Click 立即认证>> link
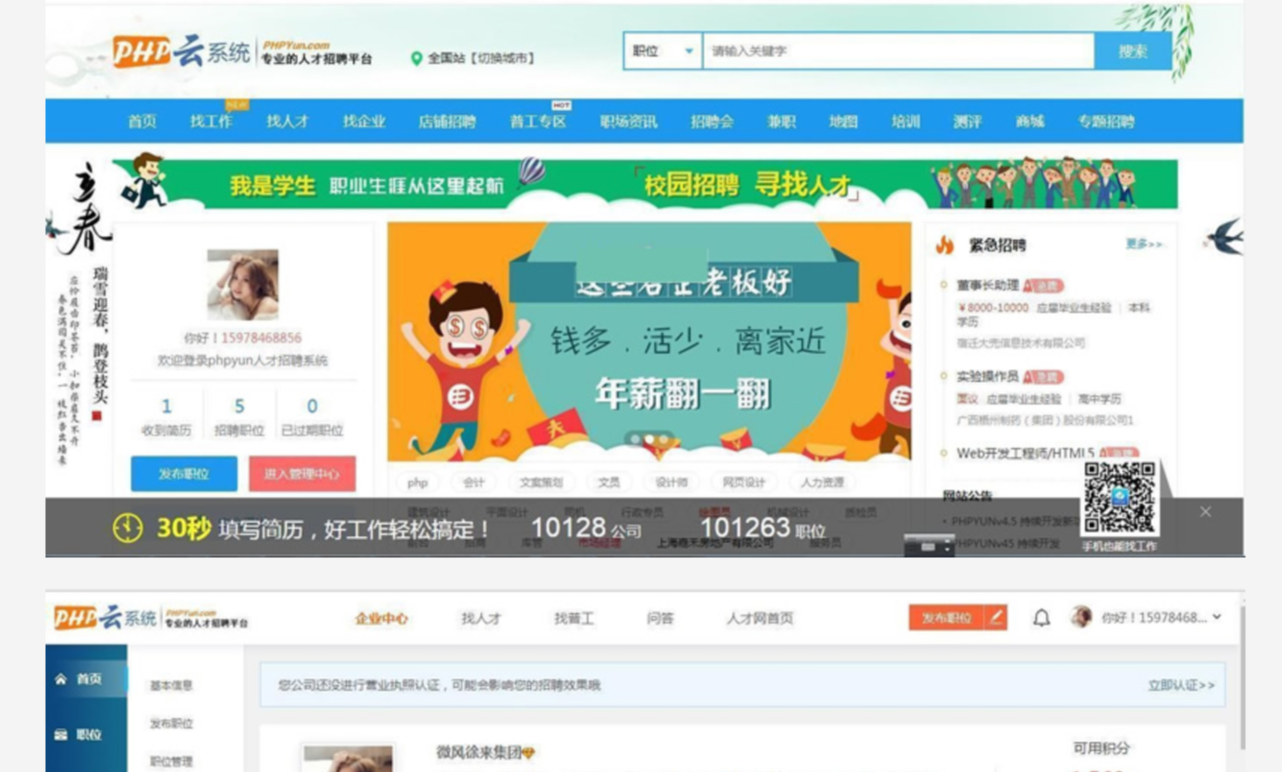Screen dimensions: 1282x772 coord(1181,685)
